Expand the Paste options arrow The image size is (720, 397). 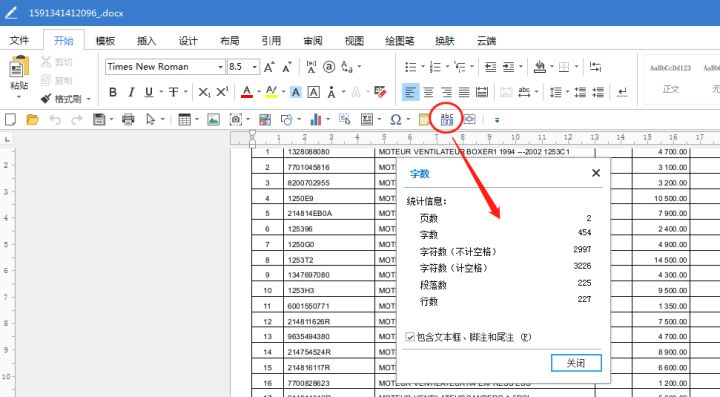coord(19,97)
